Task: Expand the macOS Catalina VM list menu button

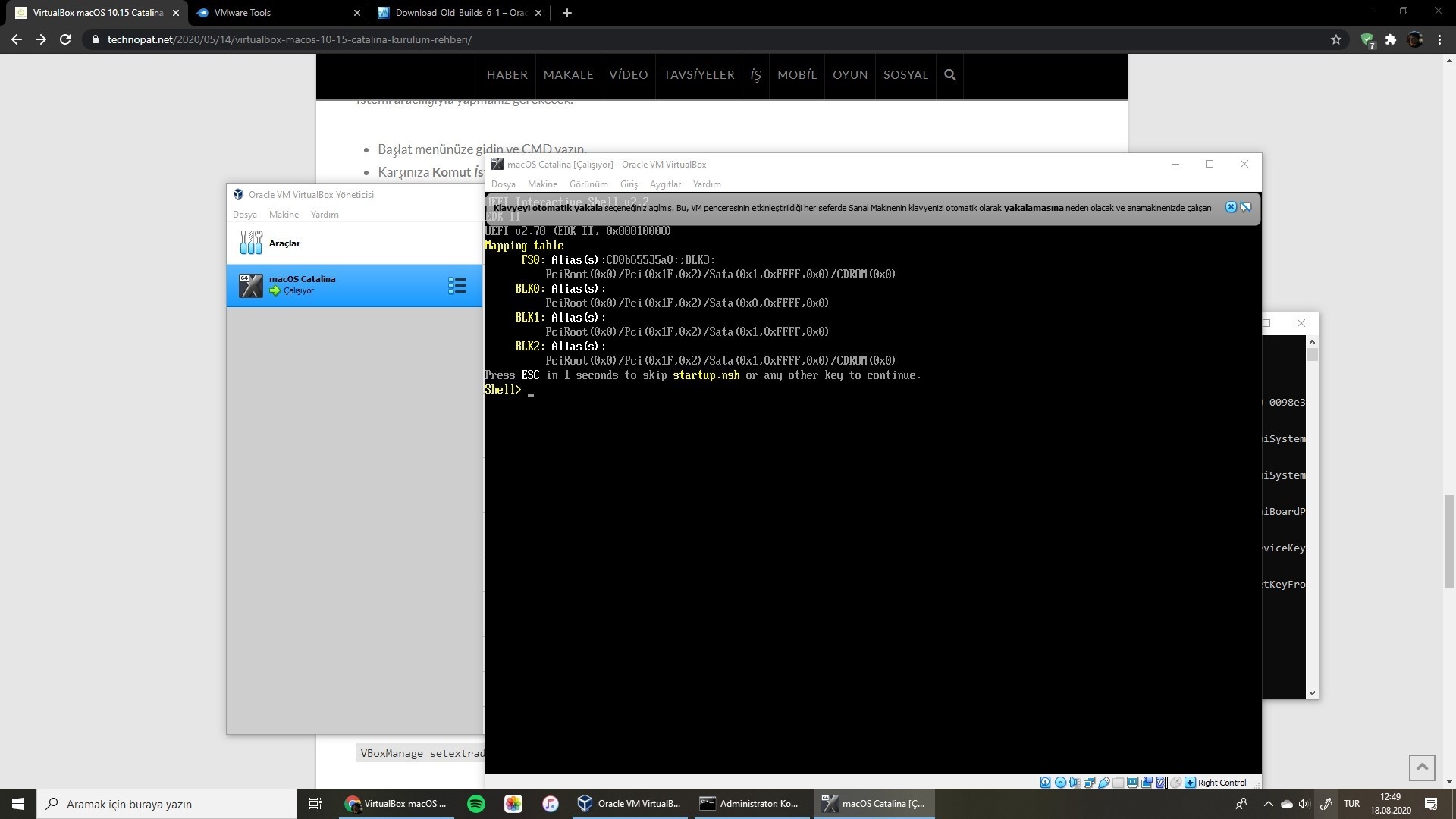Action: (457, 286)
